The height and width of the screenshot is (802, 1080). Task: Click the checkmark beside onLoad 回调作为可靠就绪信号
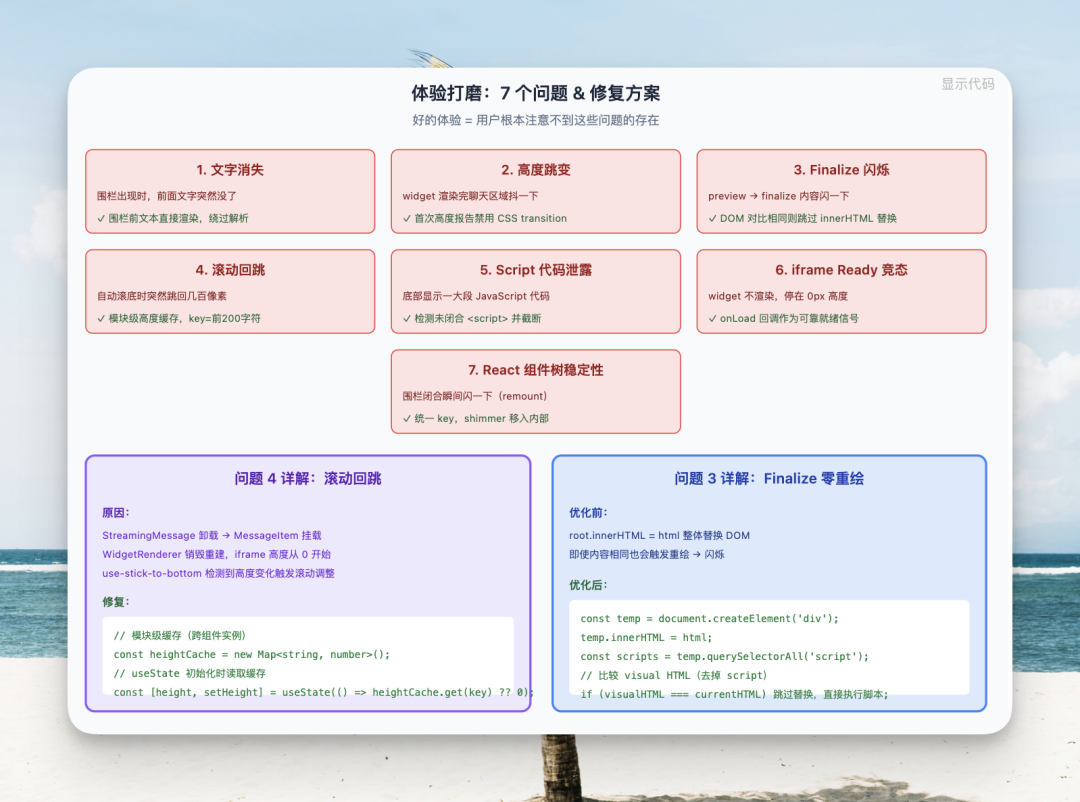714,318
